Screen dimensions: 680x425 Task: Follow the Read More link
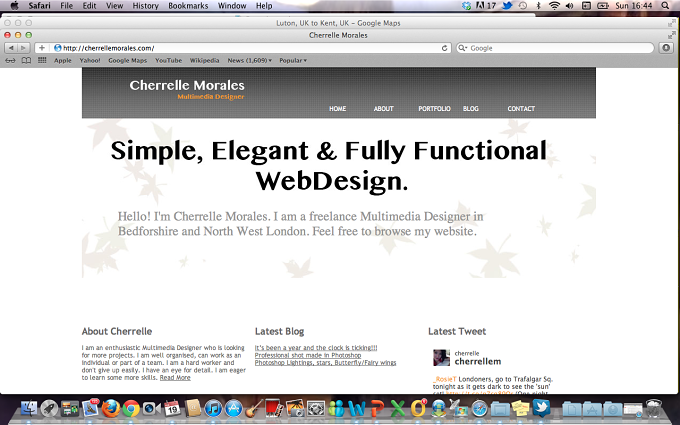pyautogui.click(x=175, y=378)
